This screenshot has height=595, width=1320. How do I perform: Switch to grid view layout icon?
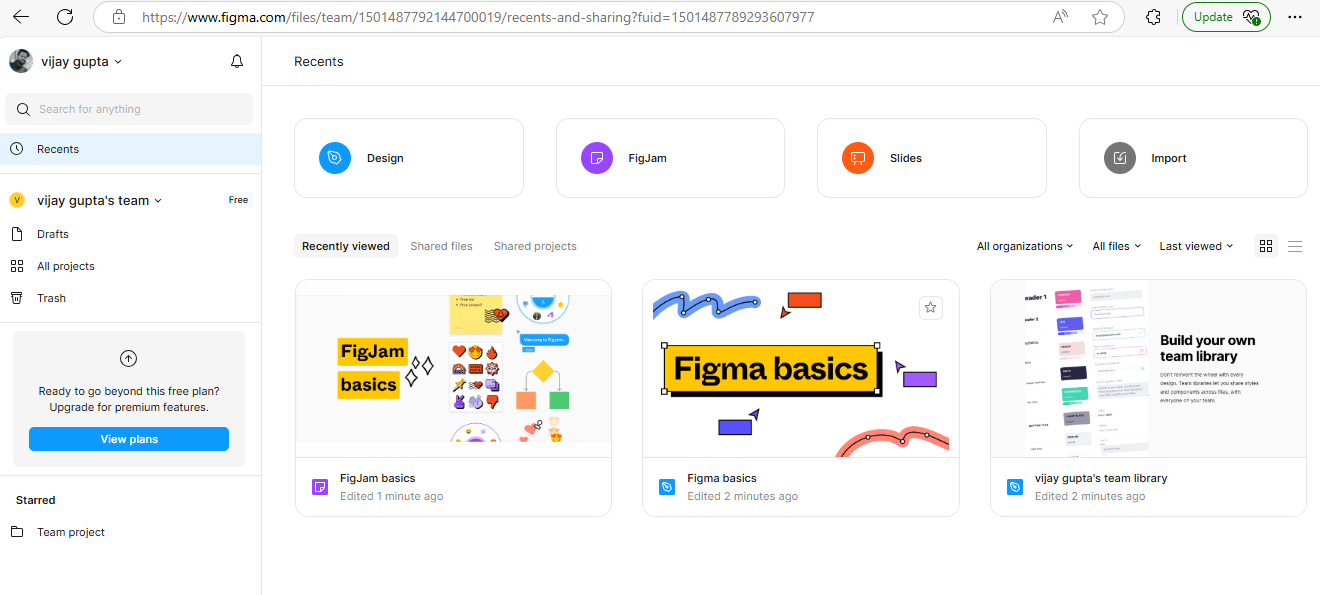tap(1266, 246)
